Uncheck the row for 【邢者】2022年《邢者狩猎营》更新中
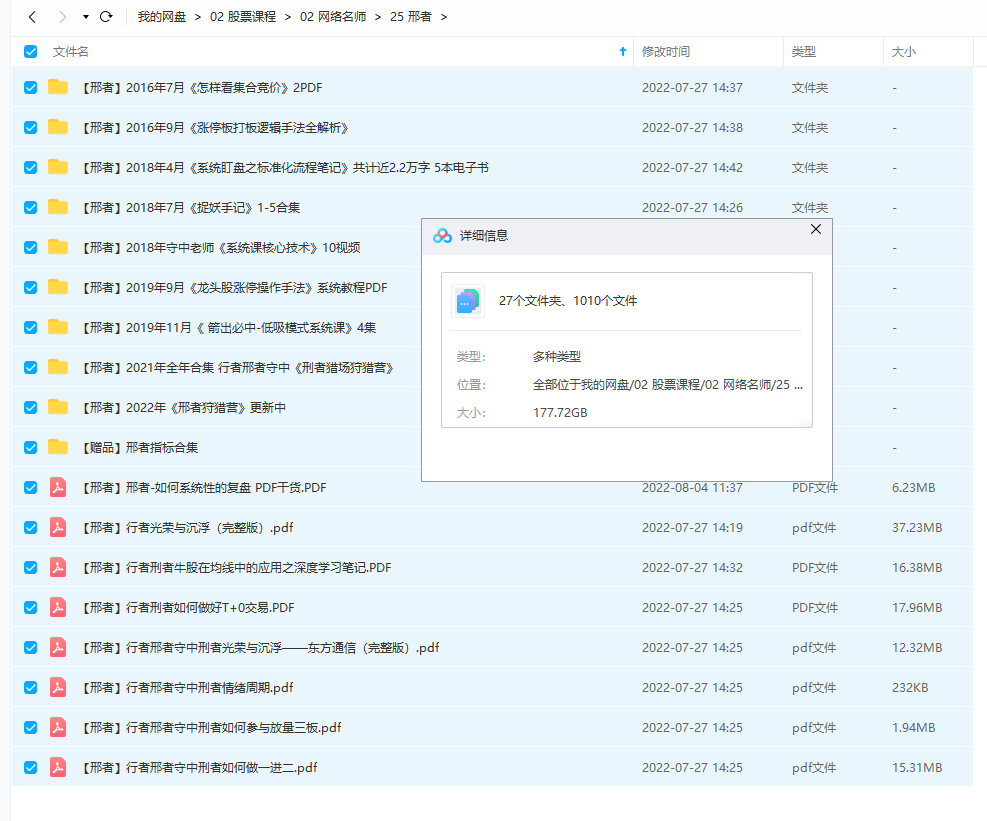This screenshot has width=987, height=821. 29,407
